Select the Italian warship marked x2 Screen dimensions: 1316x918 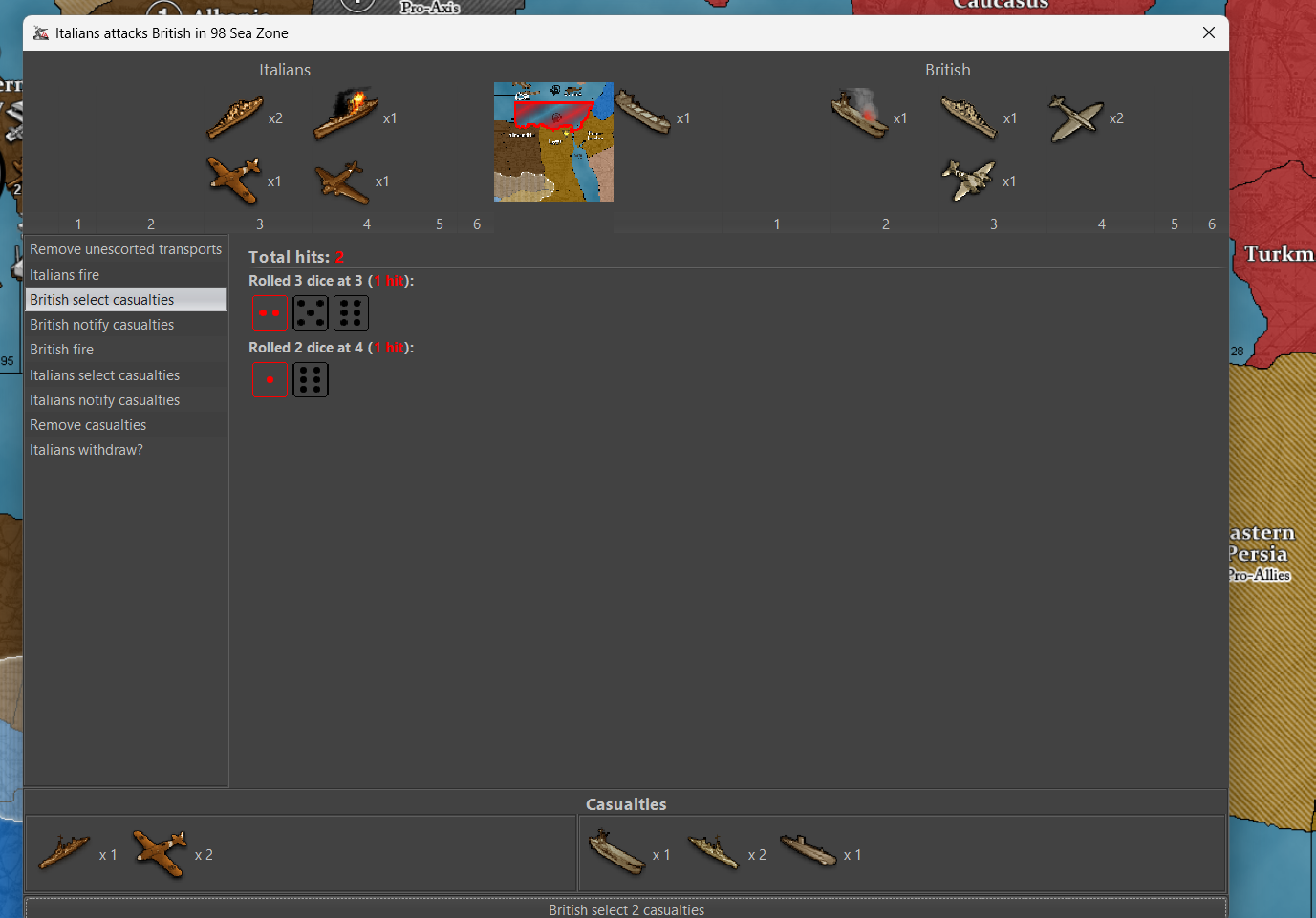235,117
